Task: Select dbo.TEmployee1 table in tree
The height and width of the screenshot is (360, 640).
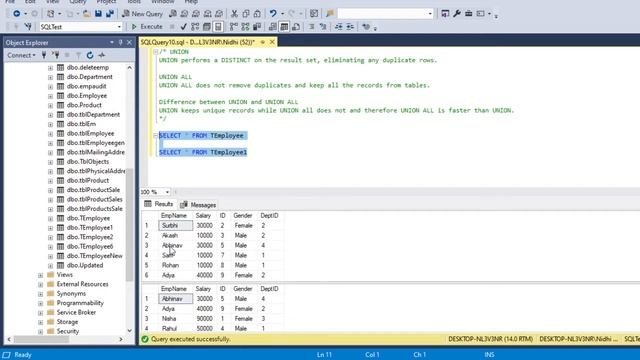Action: pyautogui.click(x=90, y=228)
